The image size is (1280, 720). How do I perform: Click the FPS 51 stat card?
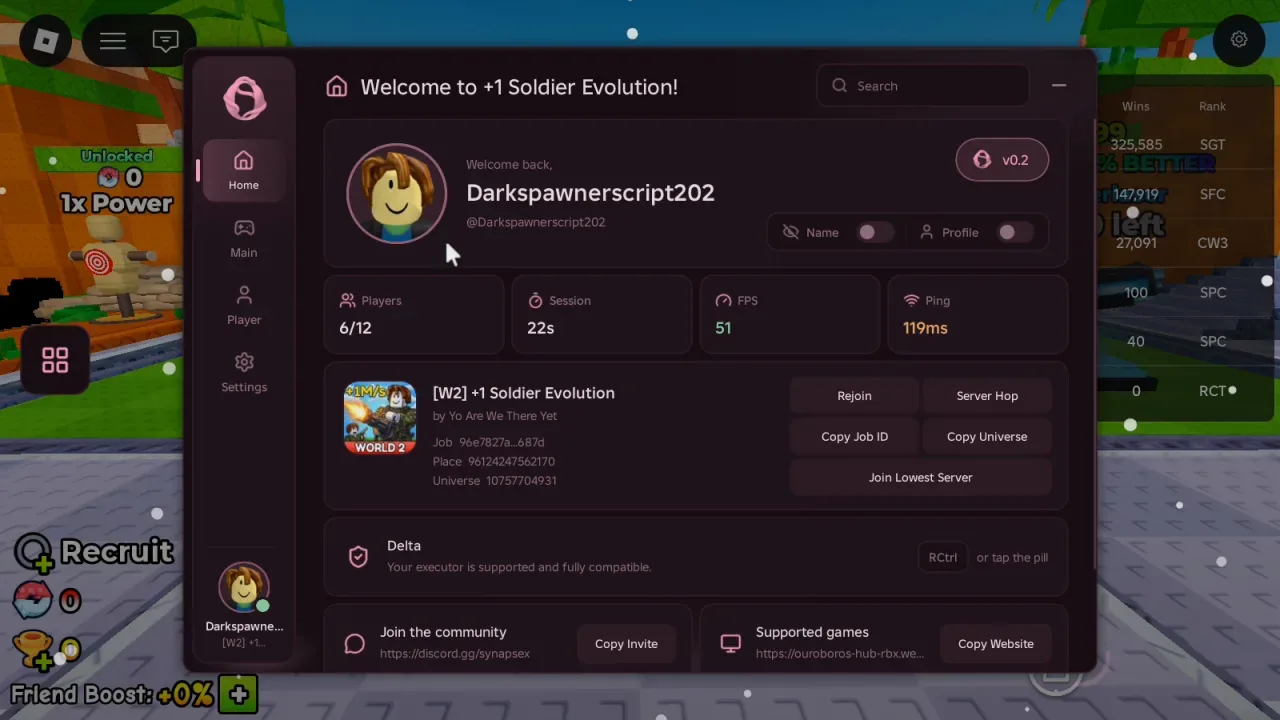point(789,314)
